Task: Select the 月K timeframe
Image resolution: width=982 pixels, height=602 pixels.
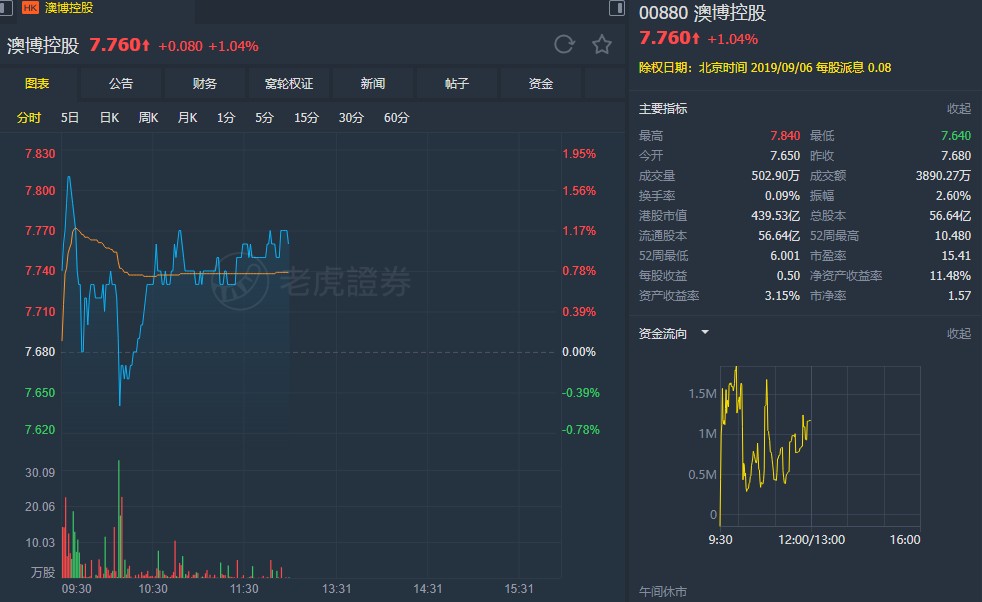Action: [187, 117]
